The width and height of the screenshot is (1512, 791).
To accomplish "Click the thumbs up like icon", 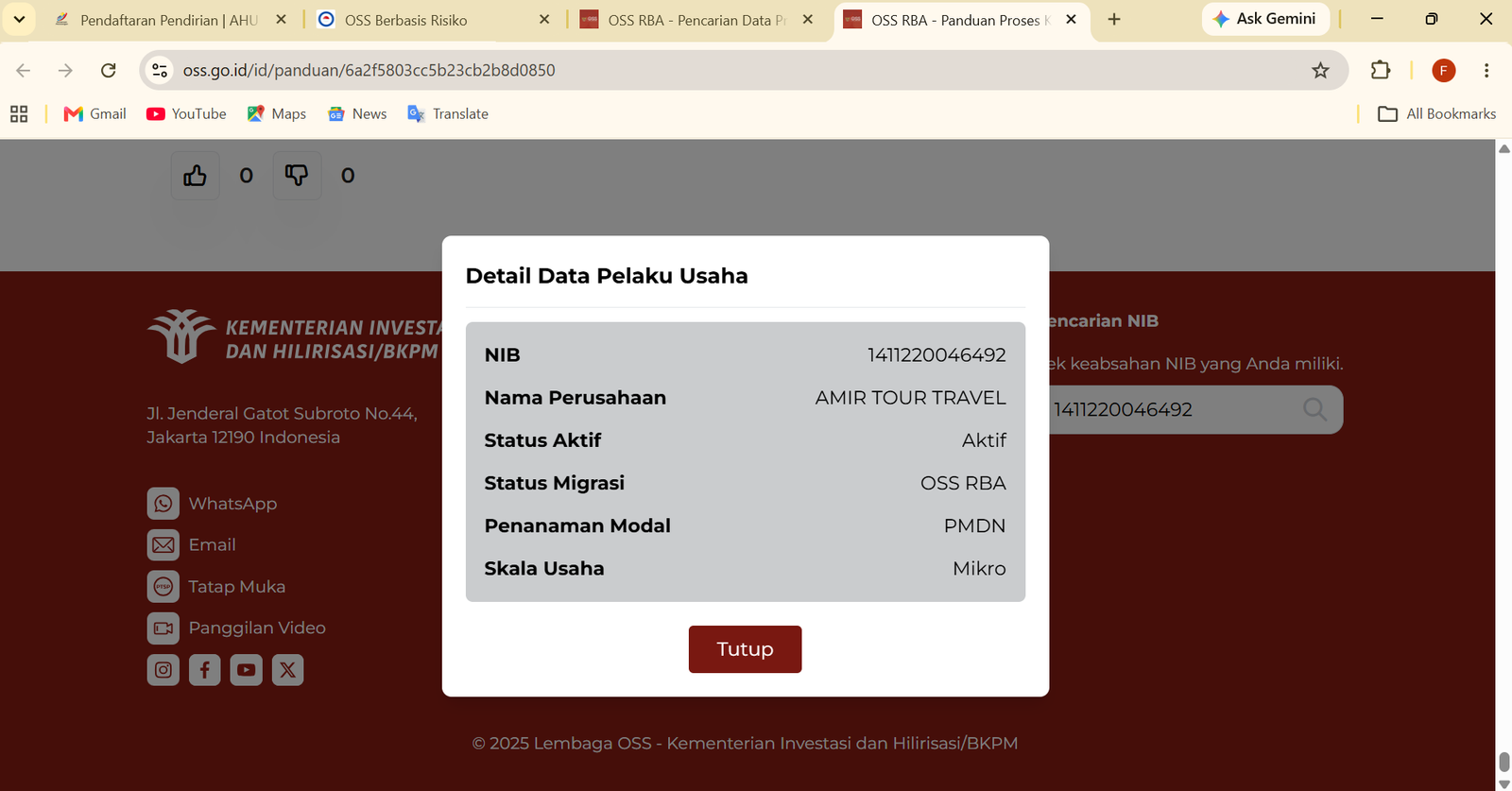I will [196, 176].
